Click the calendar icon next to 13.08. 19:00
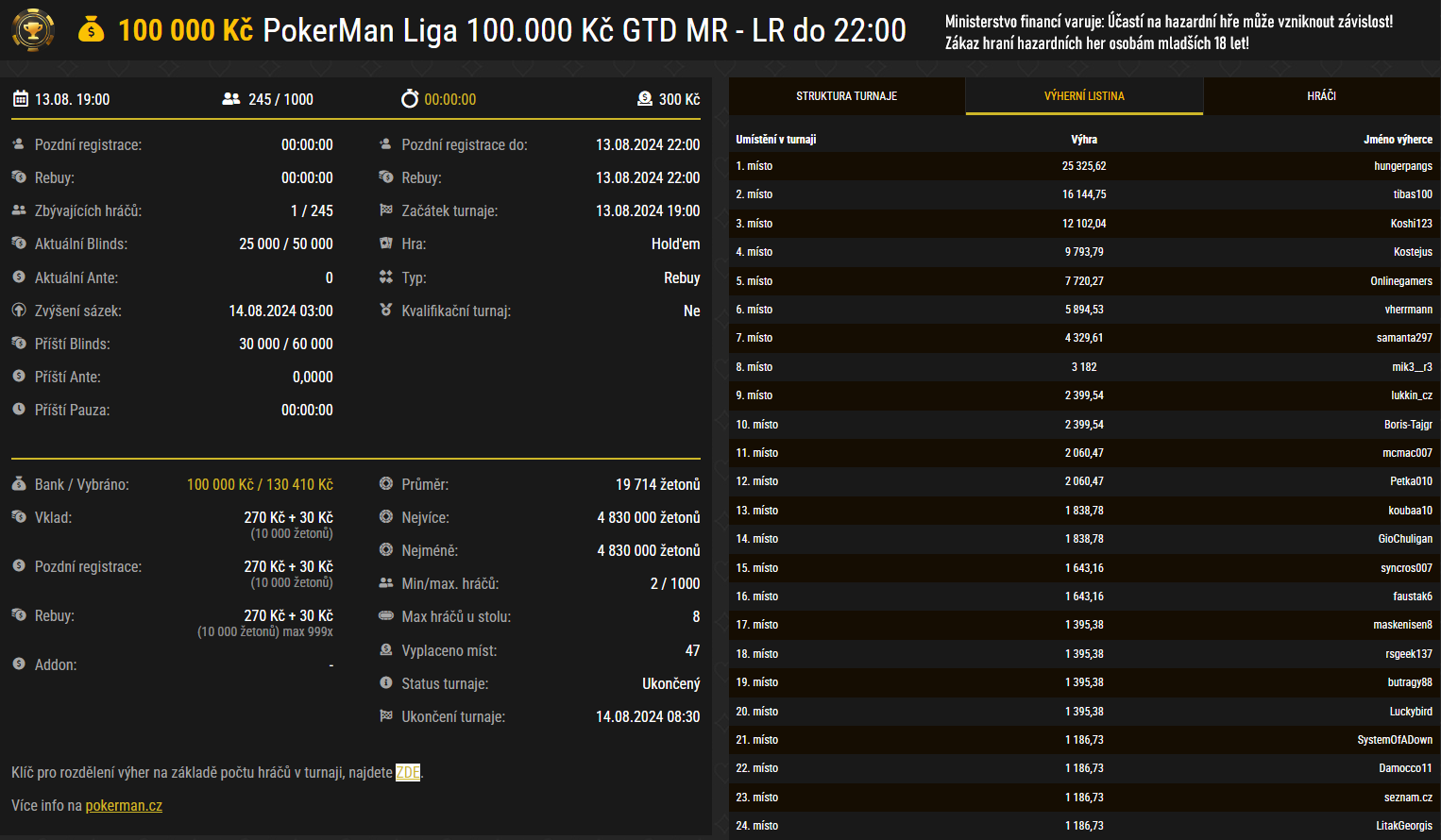1441x840 pixels. (x=20, y=98)
